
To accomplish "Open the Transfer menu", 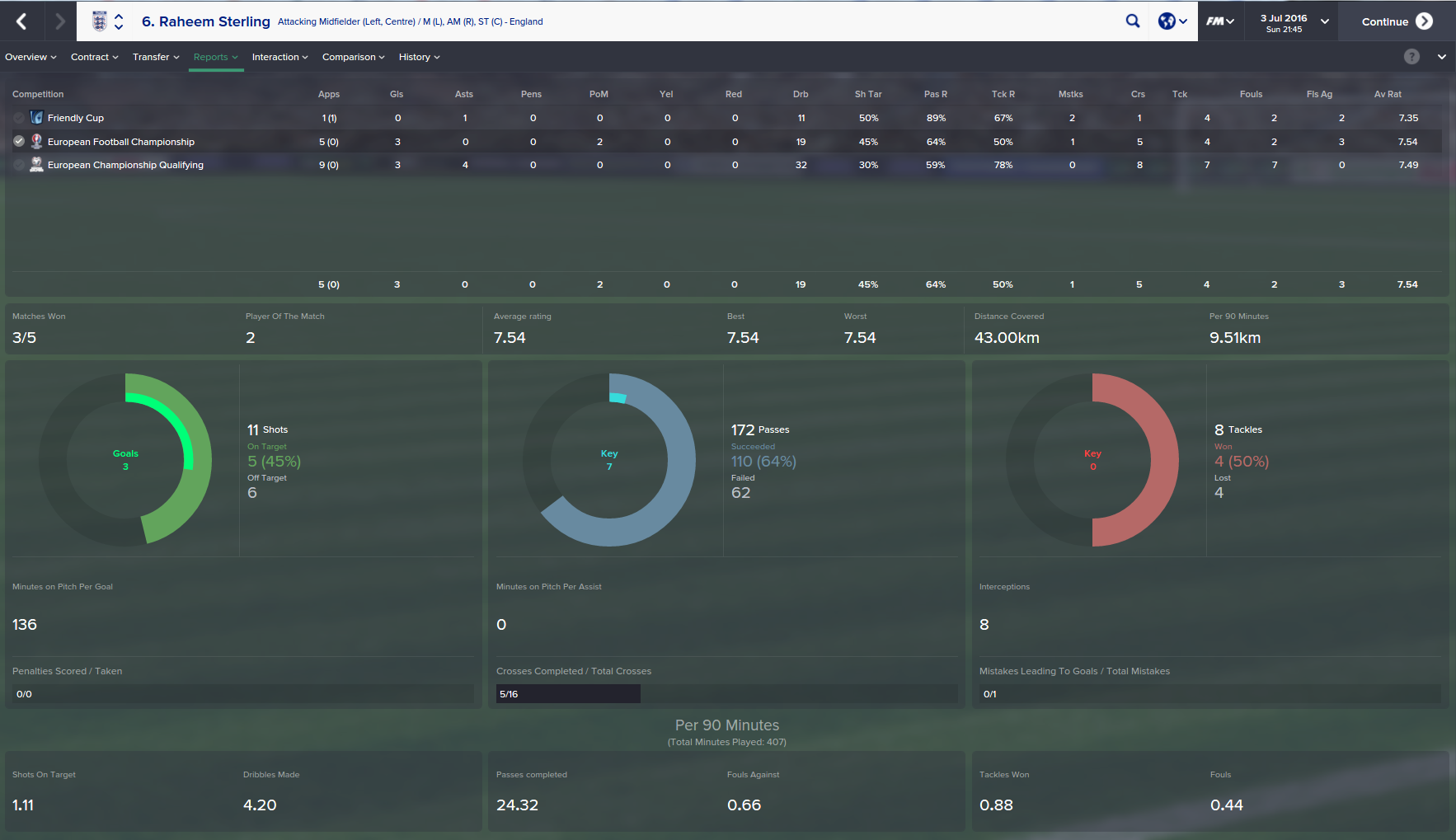I will [x=156, y=57].
